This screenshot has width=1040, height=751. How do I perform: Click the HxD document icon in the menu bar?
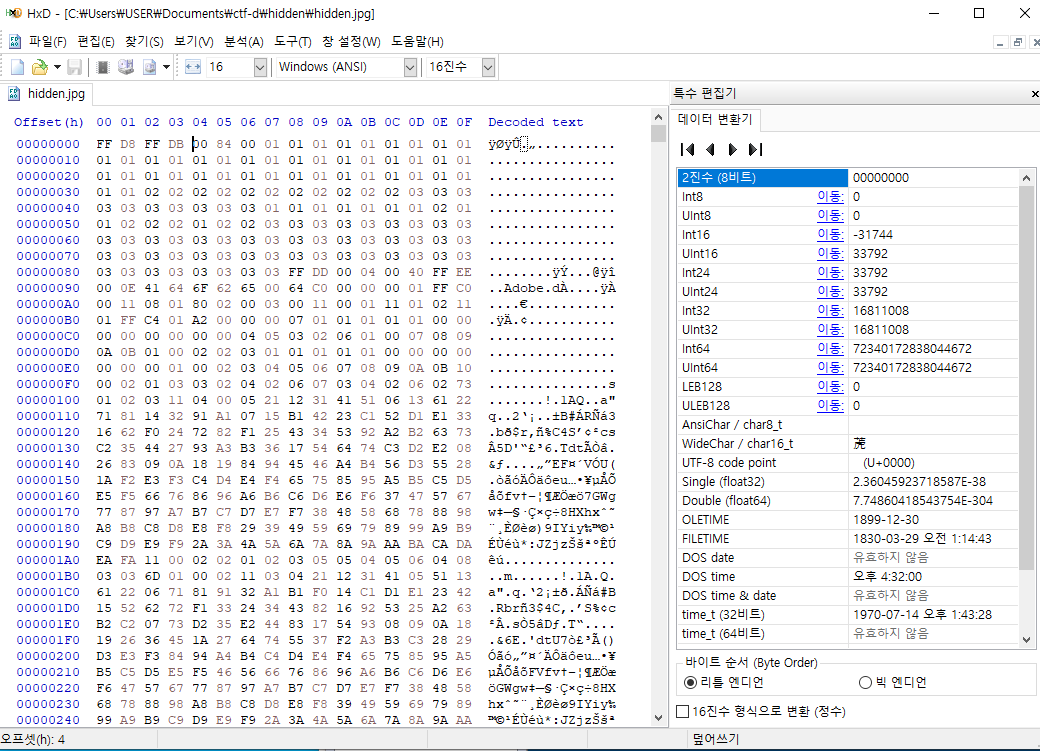tap(15, 41)
